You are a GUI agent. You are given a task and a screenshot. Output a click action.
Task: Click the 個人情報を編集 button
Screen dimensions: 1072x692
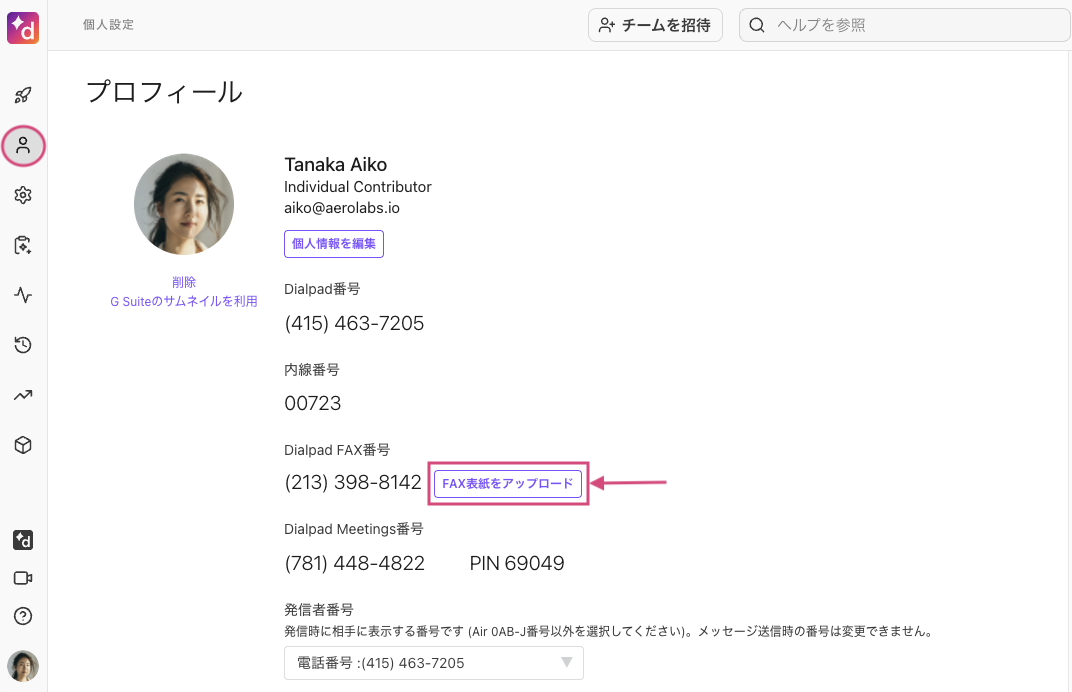[x=334, y=244]
